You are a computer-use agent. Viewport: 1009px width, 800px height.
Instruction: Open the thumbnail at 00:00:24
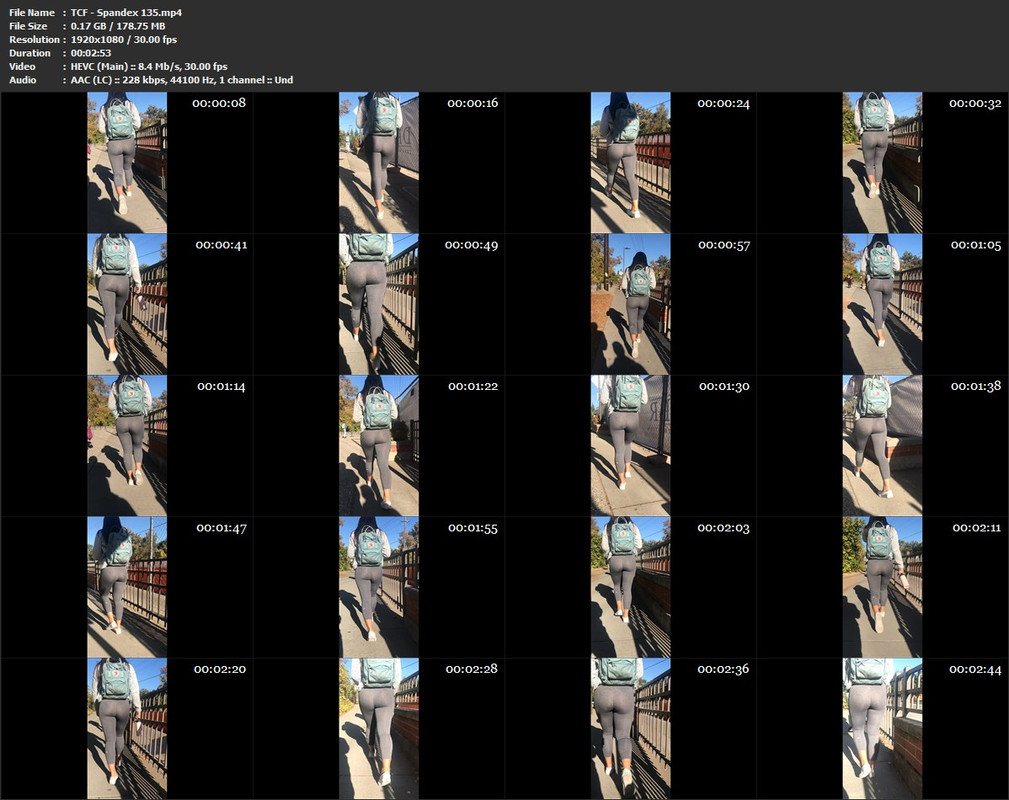(630, 163)
